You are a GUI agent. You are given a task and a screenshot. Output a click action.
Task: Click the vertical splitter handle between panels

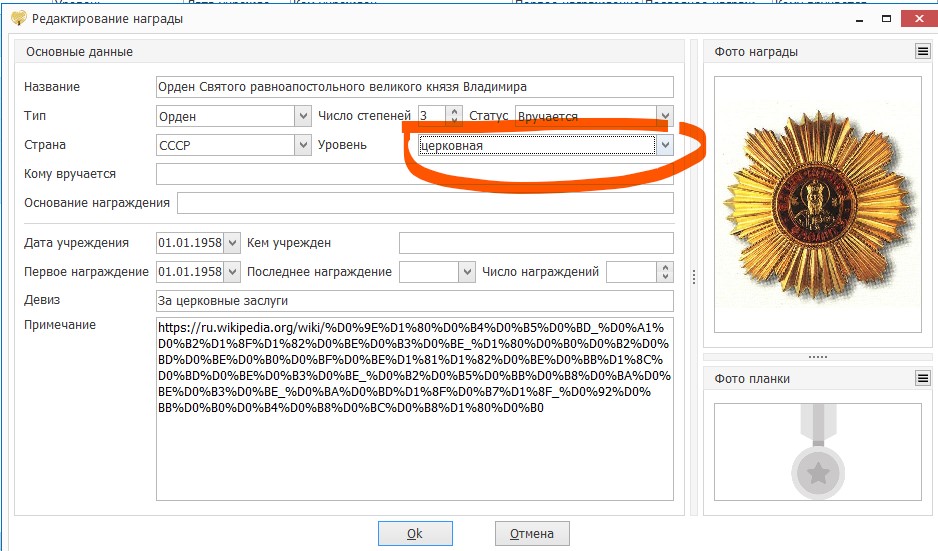click(x=694, y=277)
